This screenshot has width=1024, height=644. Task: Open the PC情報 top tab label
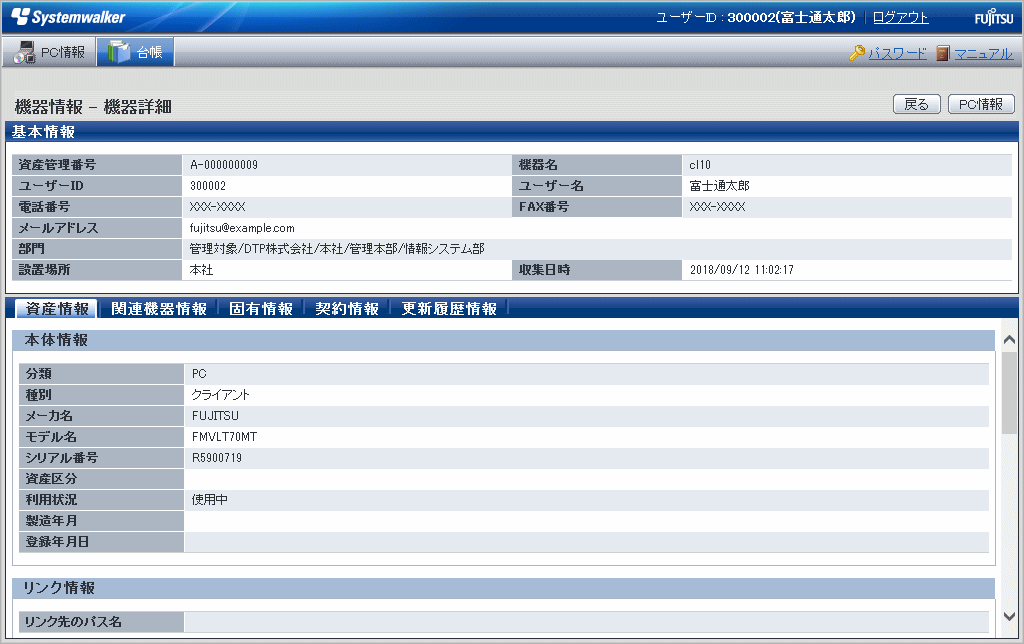pyautogui.click(x=63, y=52)
